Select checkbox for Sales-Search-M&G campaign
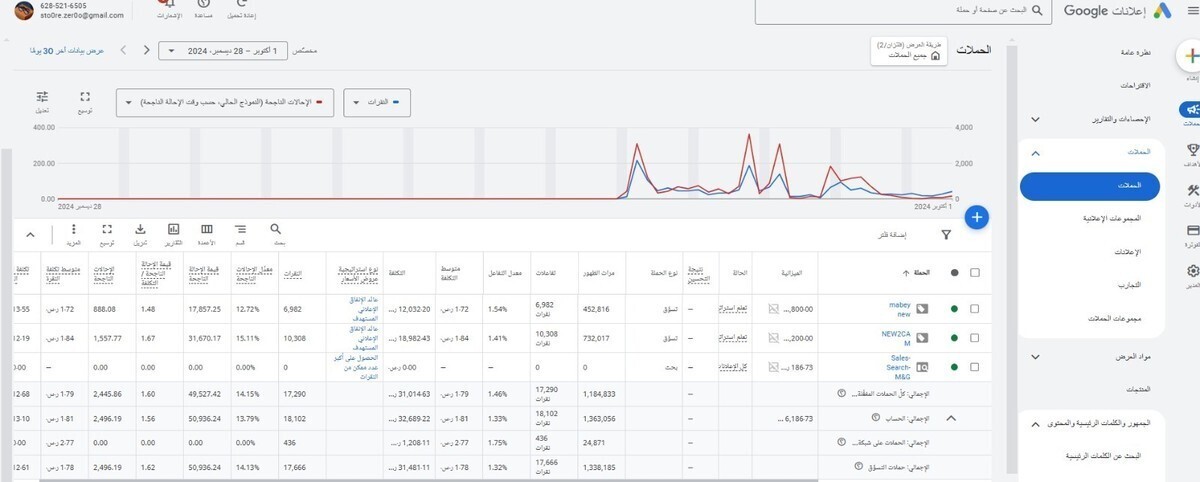Screen dimensions: 1200x482 [x=975, y=367]
